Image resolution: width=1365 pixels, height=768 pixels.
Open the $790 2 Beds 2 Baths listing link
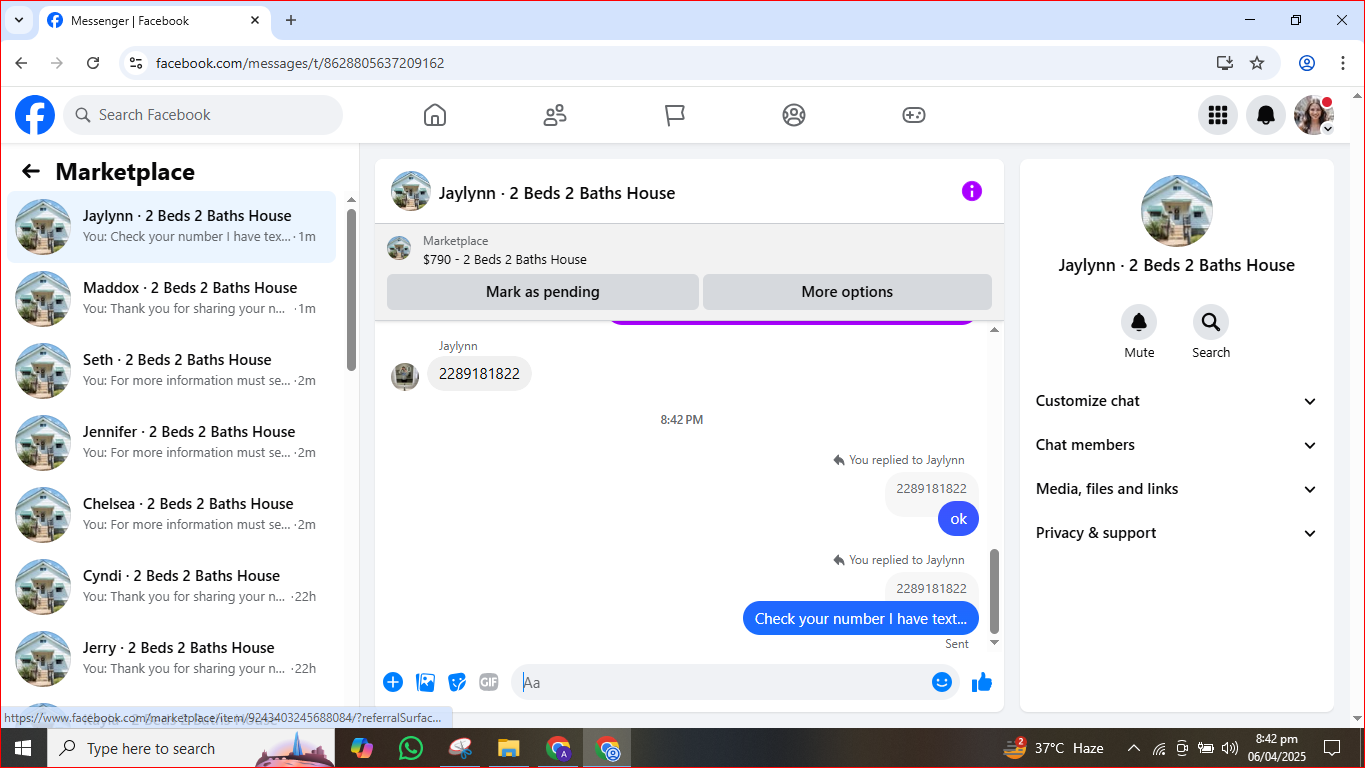click(x=505, y=259)
